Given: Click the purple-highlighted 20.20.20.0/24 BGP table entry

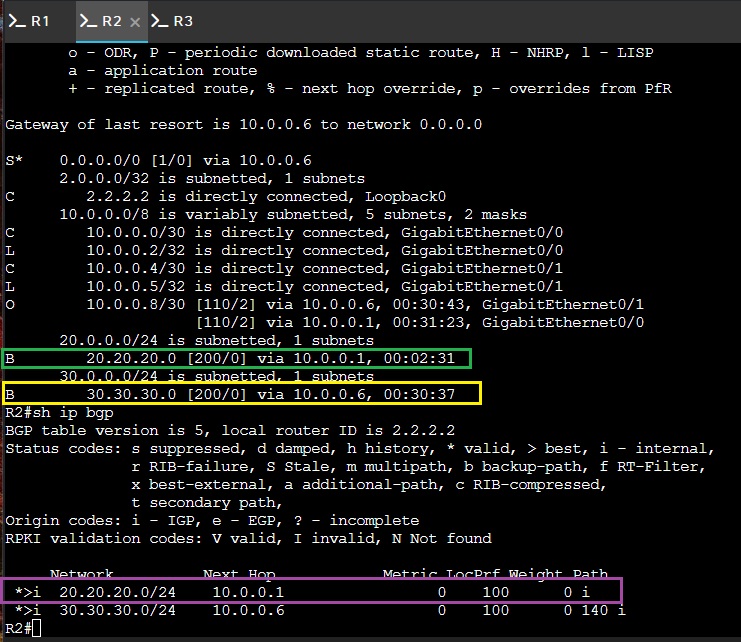Looking at the screenshot, I should point(312,591).
